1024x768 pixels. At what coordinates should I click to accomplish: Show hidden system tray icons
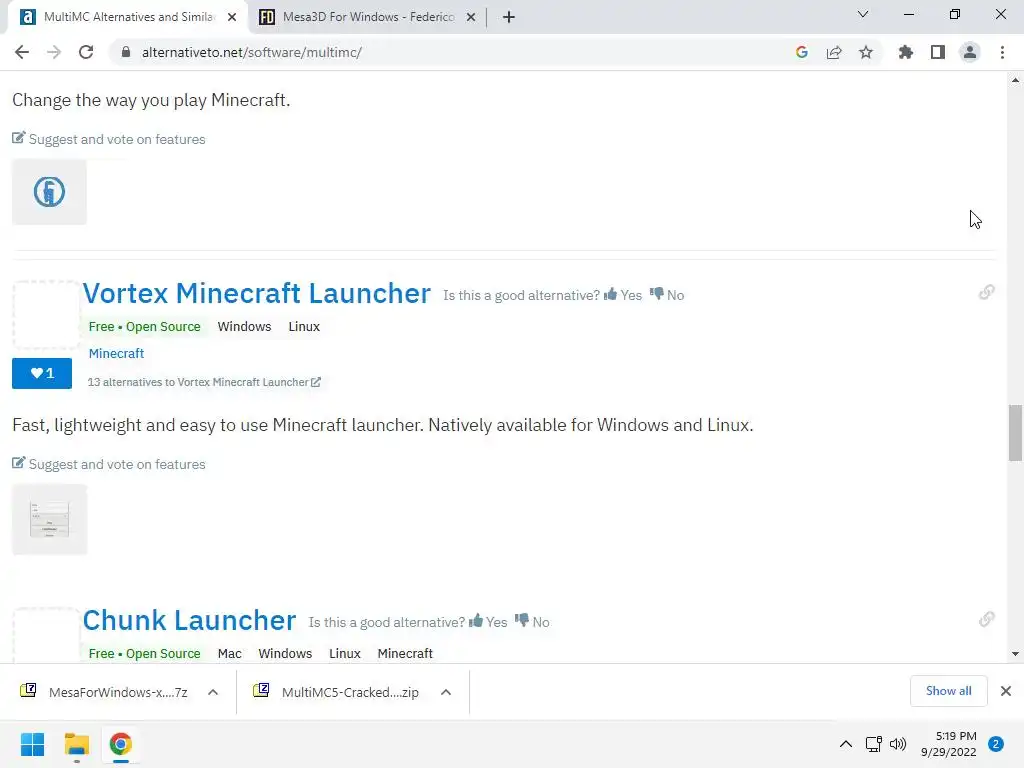click(x=846, y=744)
